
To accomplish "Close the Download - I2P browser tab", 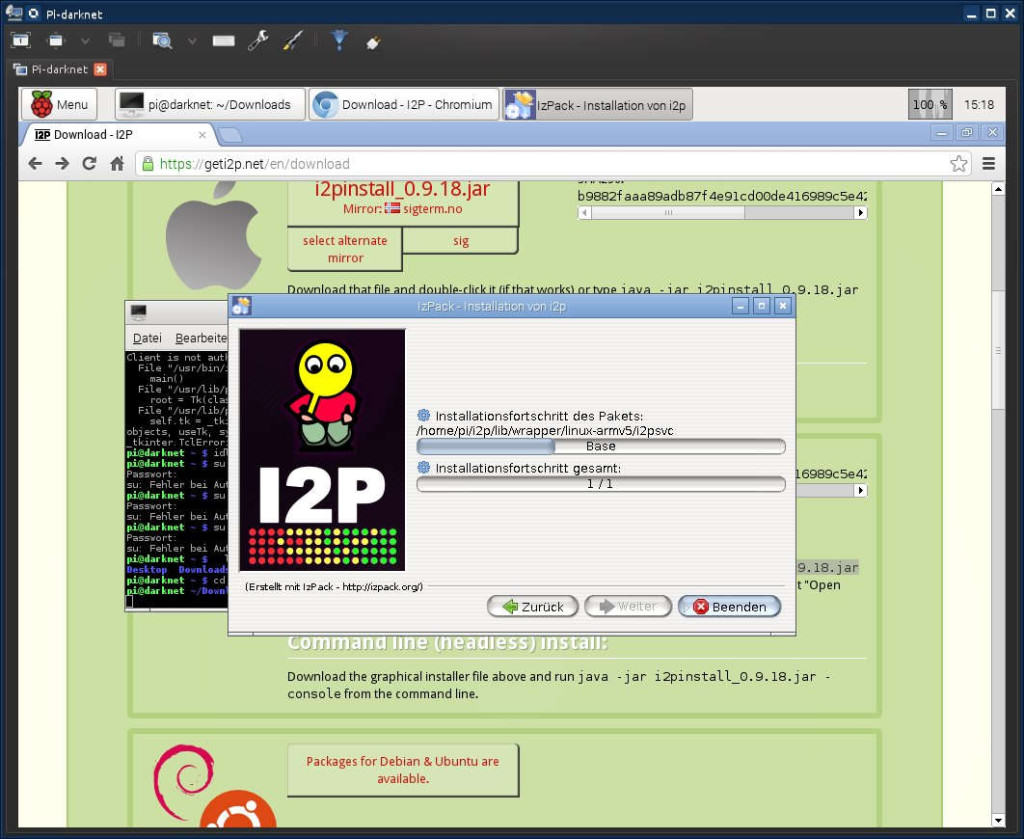I will point(202,135).
